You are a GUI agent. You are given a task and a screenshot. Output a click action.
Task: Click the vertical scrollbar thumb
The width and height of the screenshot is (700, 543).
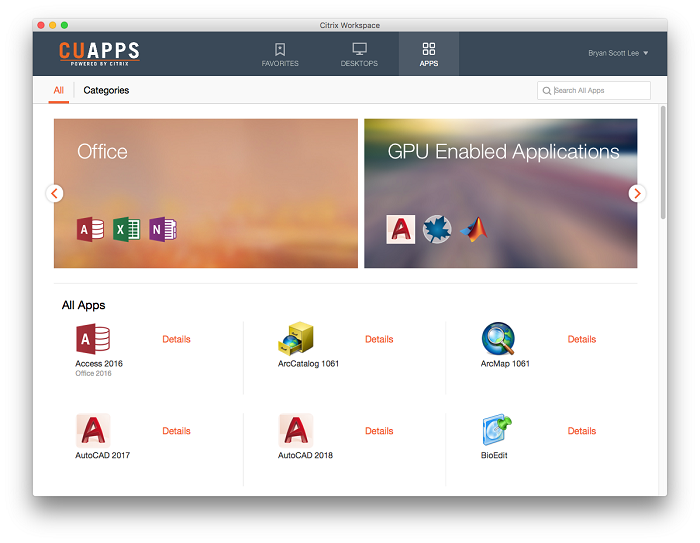tap(663, 163)
